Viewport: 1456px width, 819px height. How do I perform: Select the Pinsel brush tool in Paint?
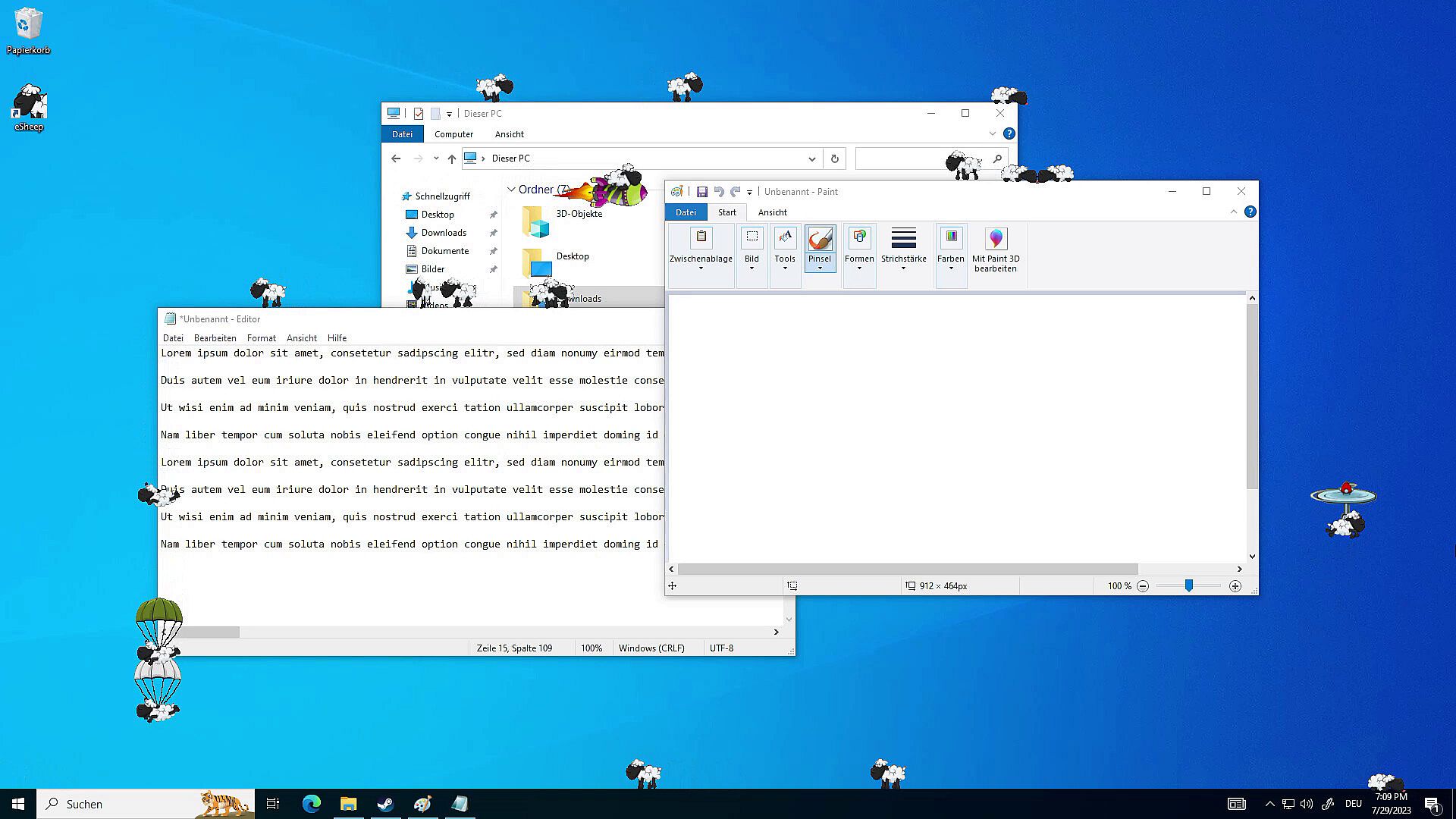820,240
